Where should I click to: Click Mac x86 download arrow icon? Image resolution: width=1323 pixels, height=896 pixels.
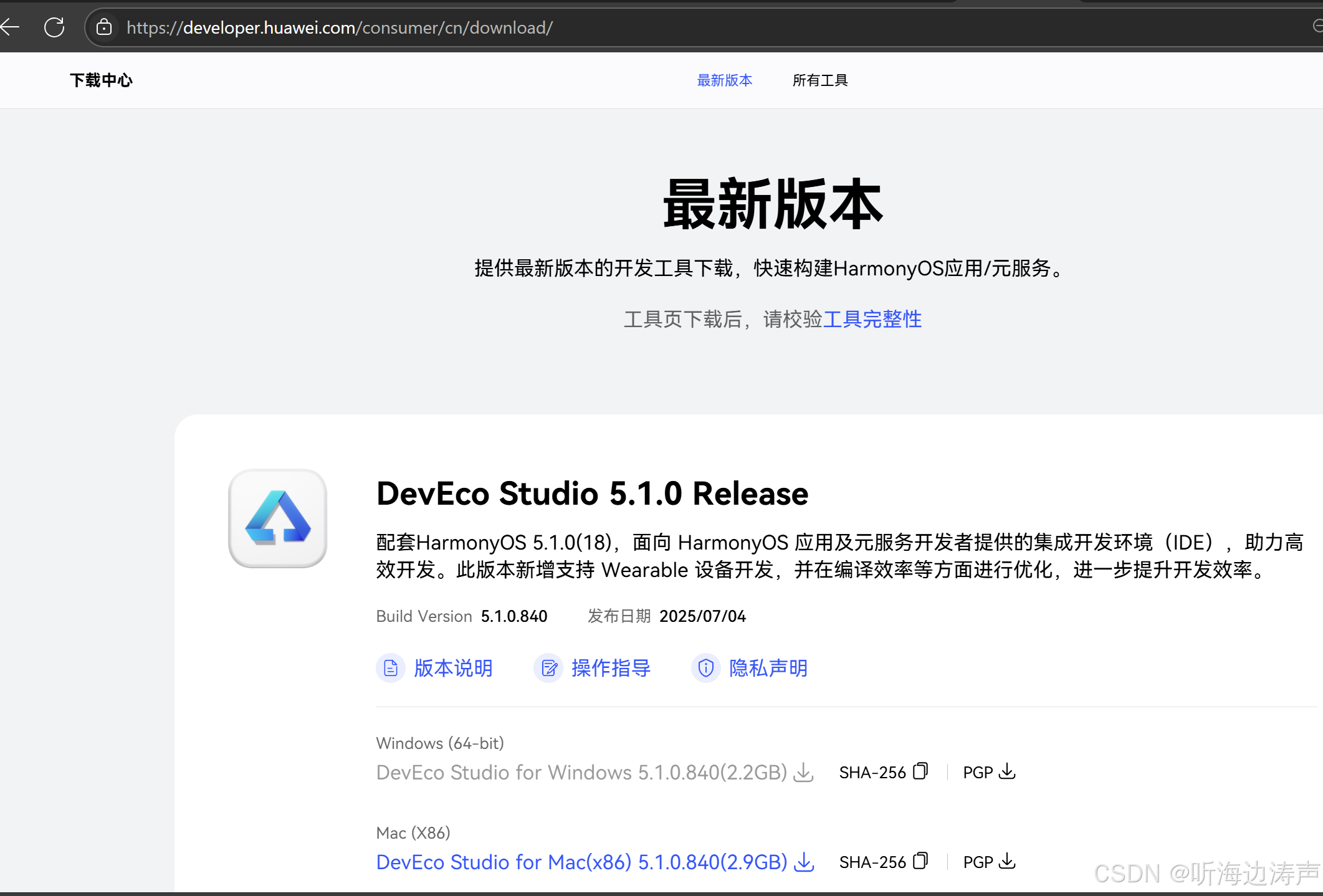(x=805, y=862)
